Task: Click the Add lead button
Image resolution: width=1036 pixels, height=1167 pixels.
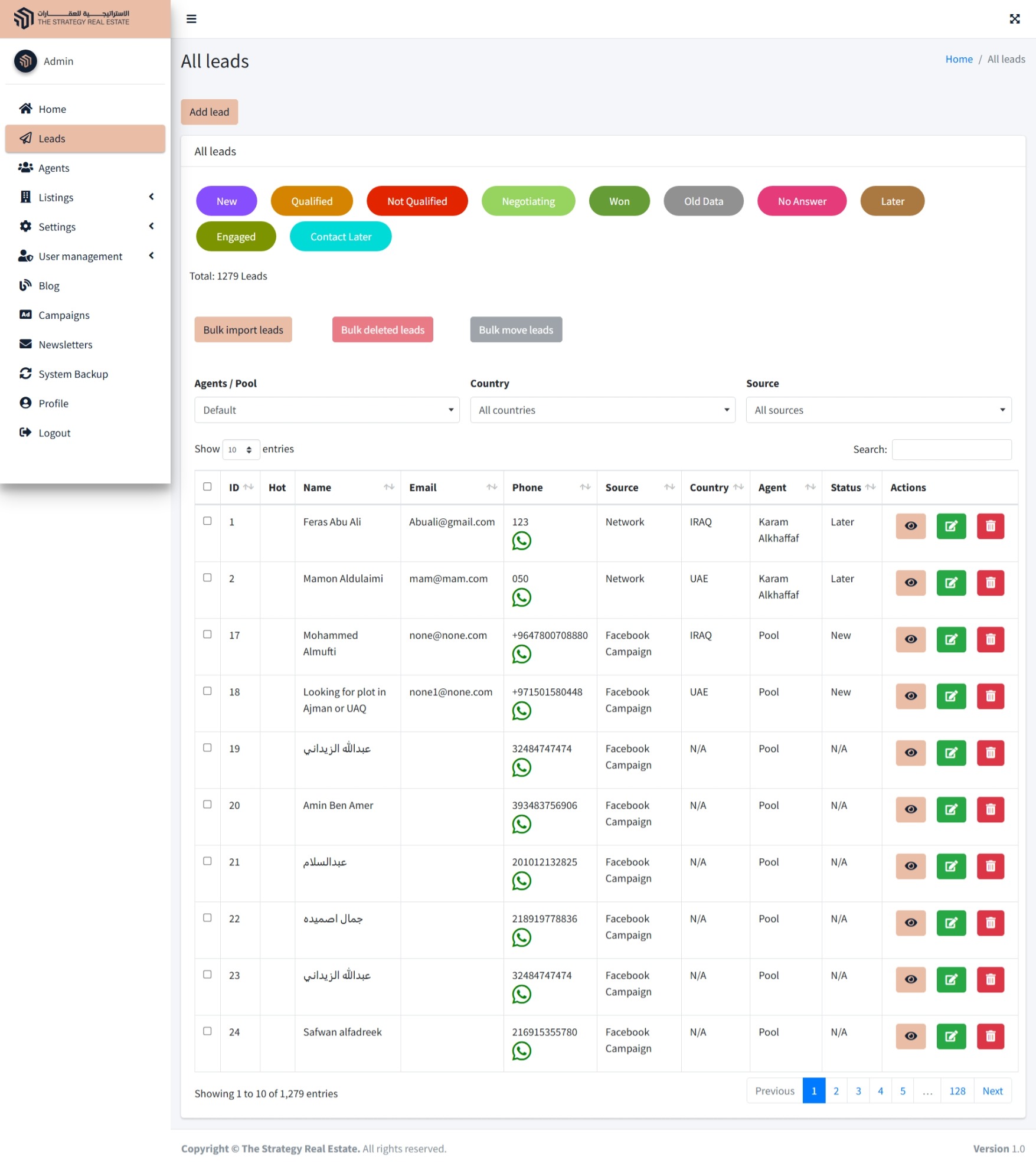Action: (x=209, y=112)
